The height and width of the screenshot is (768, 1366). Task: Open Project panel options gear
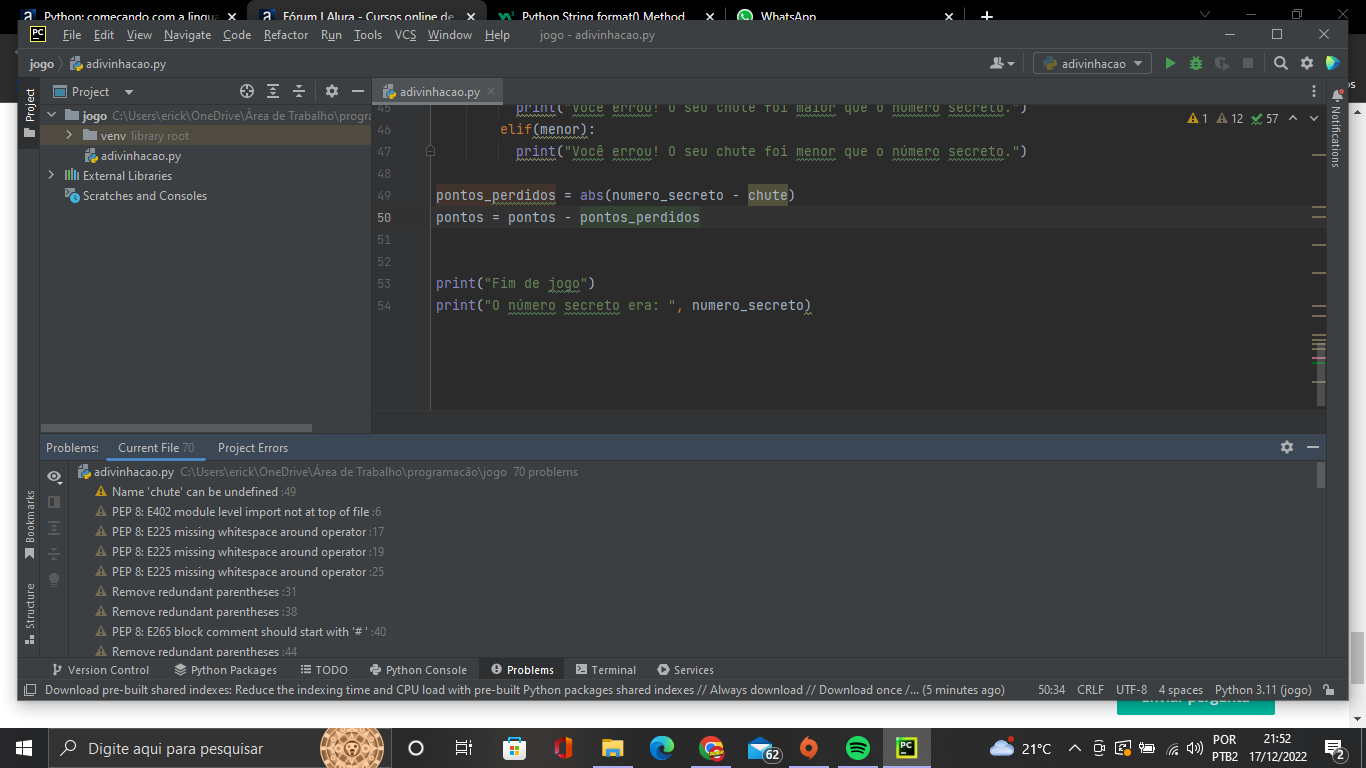click(x=332, y=91)
